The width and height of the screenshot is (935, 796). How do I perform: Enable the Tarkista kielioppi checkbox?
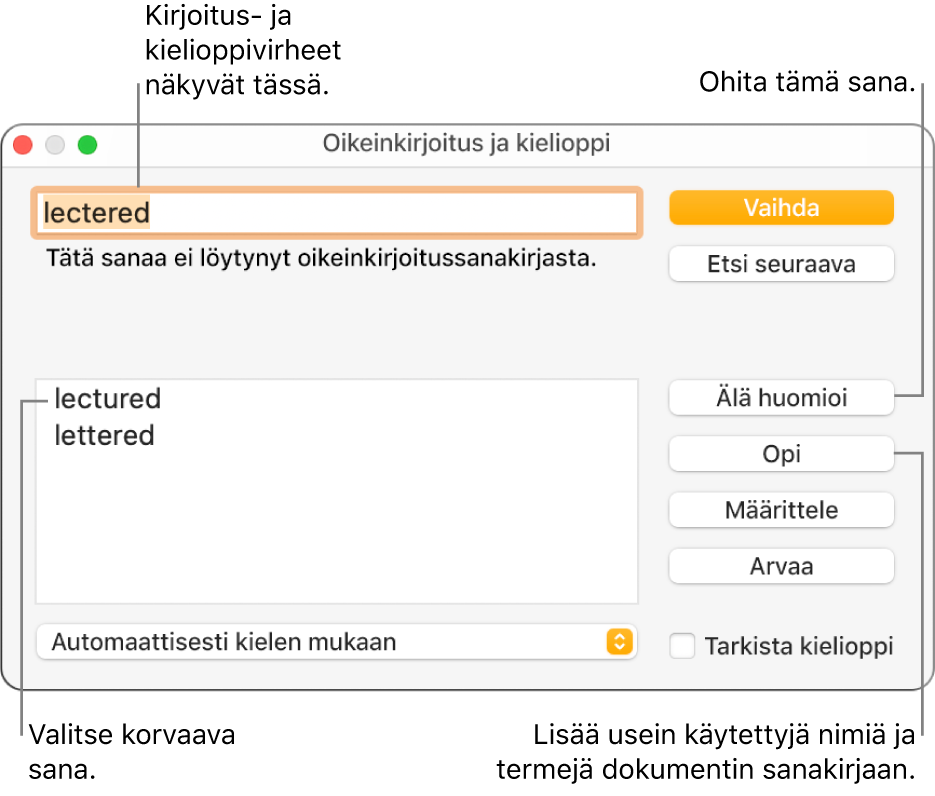click(x=682, y=646)
